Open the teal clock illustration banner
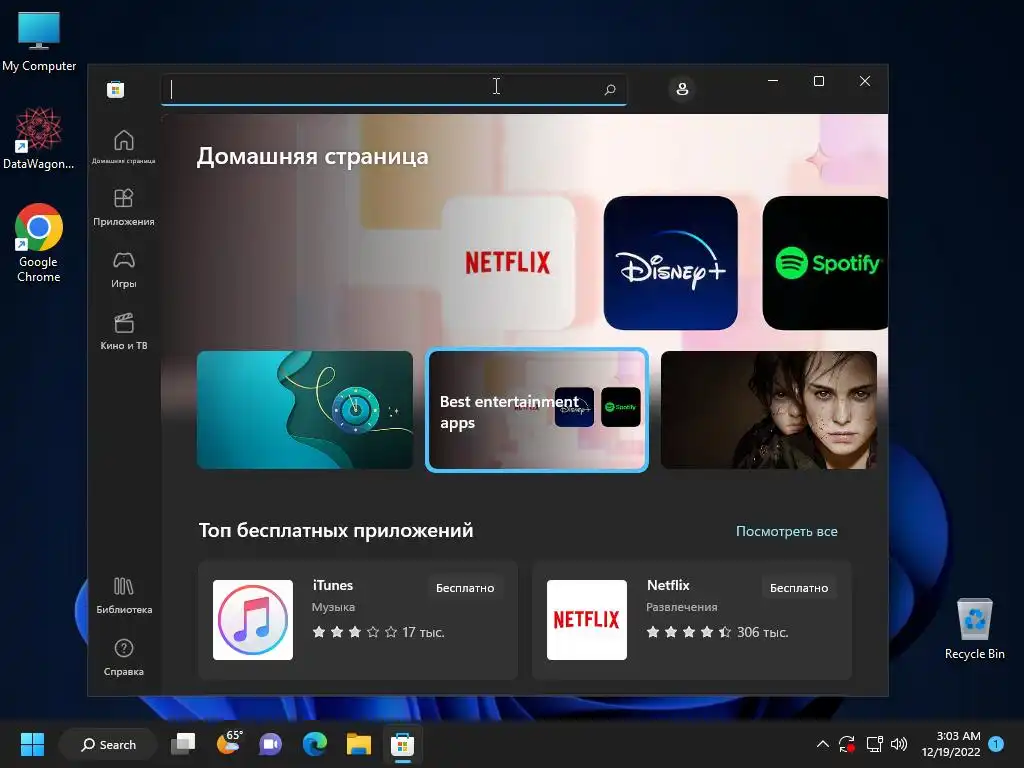 coord(305,409)
